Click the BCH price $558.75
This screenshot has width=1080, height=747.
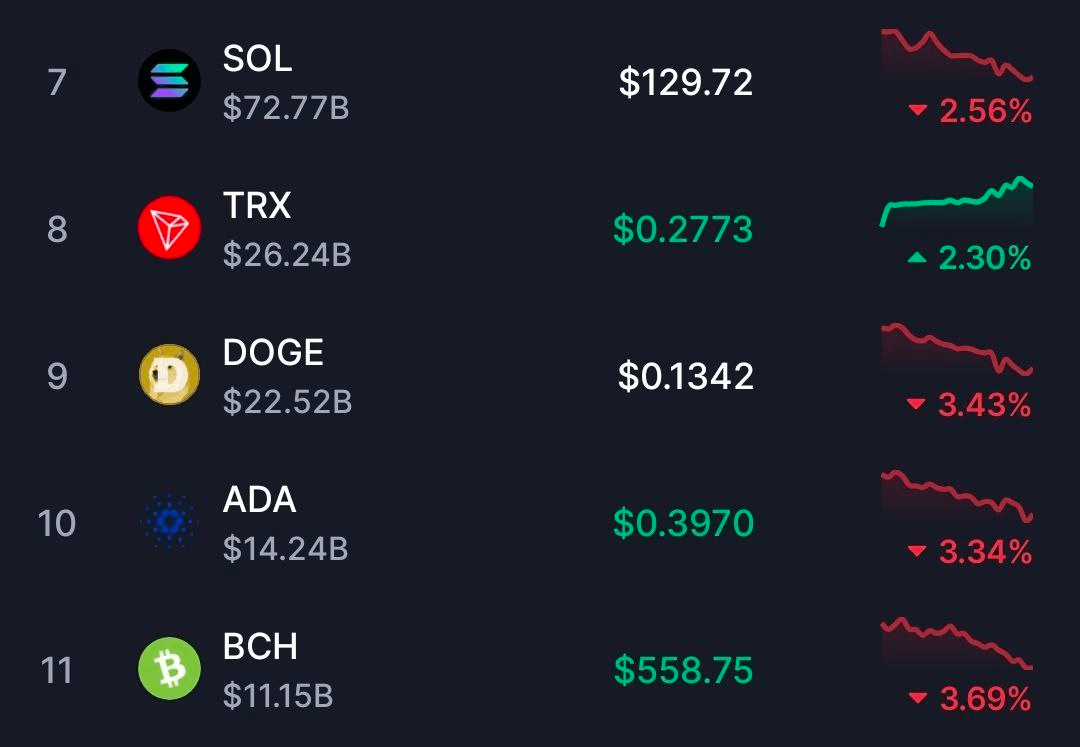683,670
